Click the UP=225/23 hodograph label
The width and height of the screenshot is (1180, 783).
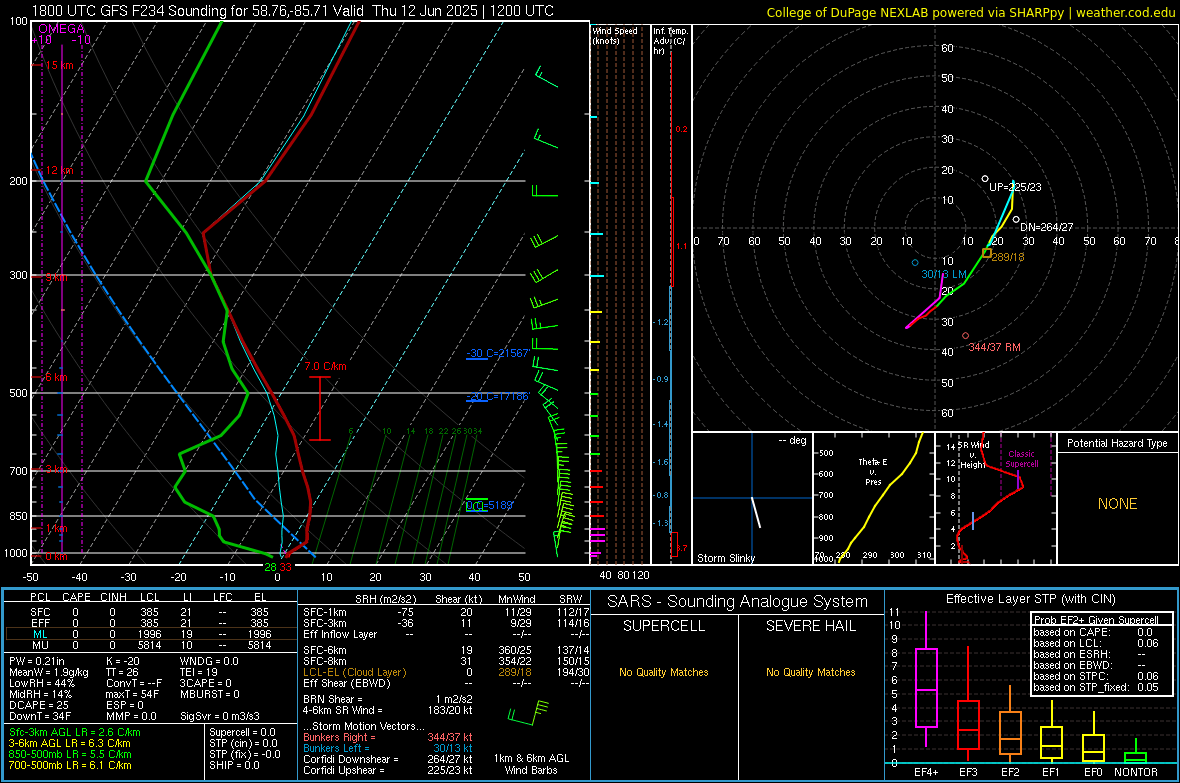point(1015,187)
